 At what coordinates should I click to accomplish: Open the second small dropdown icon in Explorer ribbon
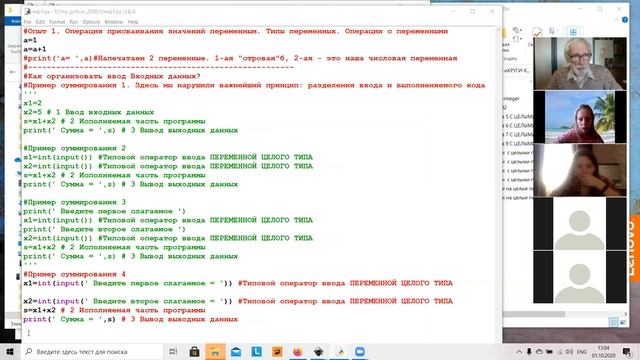(x=517, y=39)
